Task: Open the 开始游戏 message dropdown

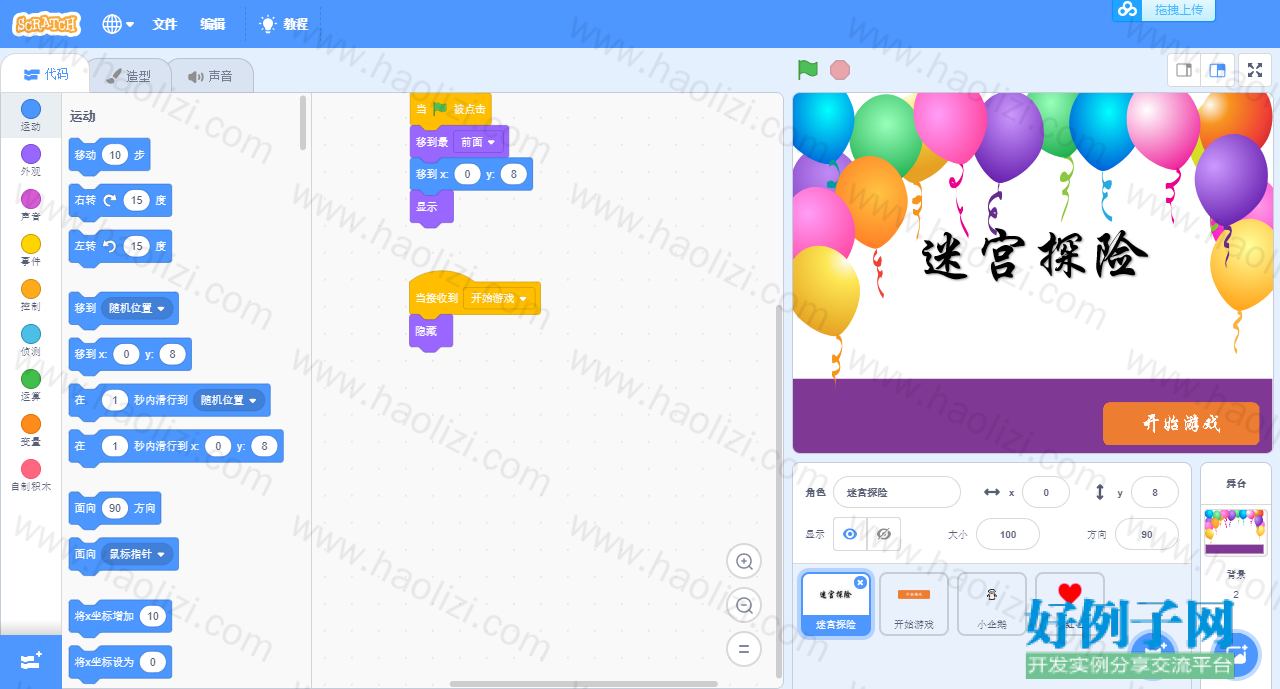Action: (498, 298)
